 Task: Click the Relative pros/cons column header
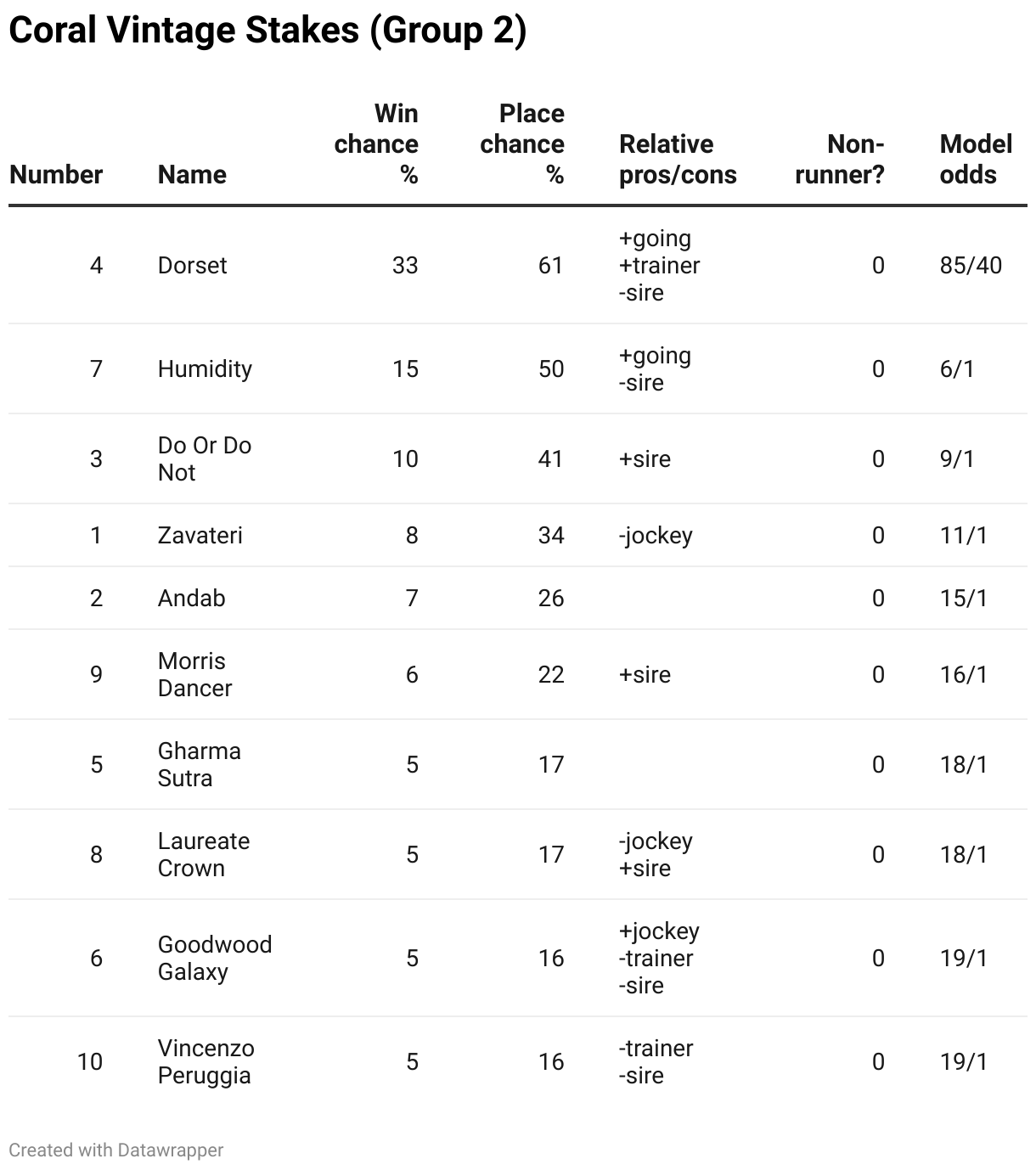[x=678, y=160]
